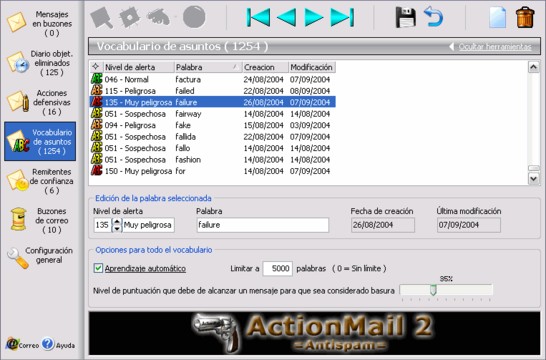Open Mensajes en buzones section
Viewport: 546px width, 360px height.
click(40, 23)
